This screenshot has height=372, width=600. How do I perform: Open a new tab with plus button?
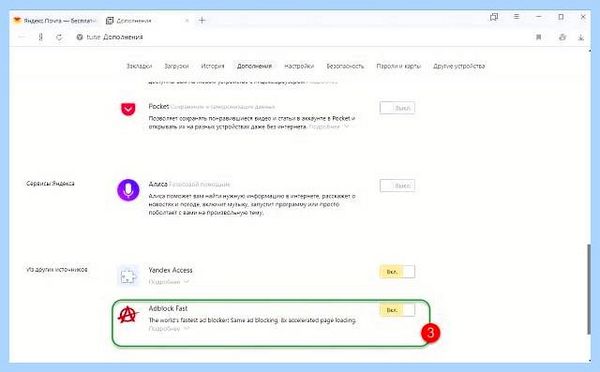click(x=202, y=20)
